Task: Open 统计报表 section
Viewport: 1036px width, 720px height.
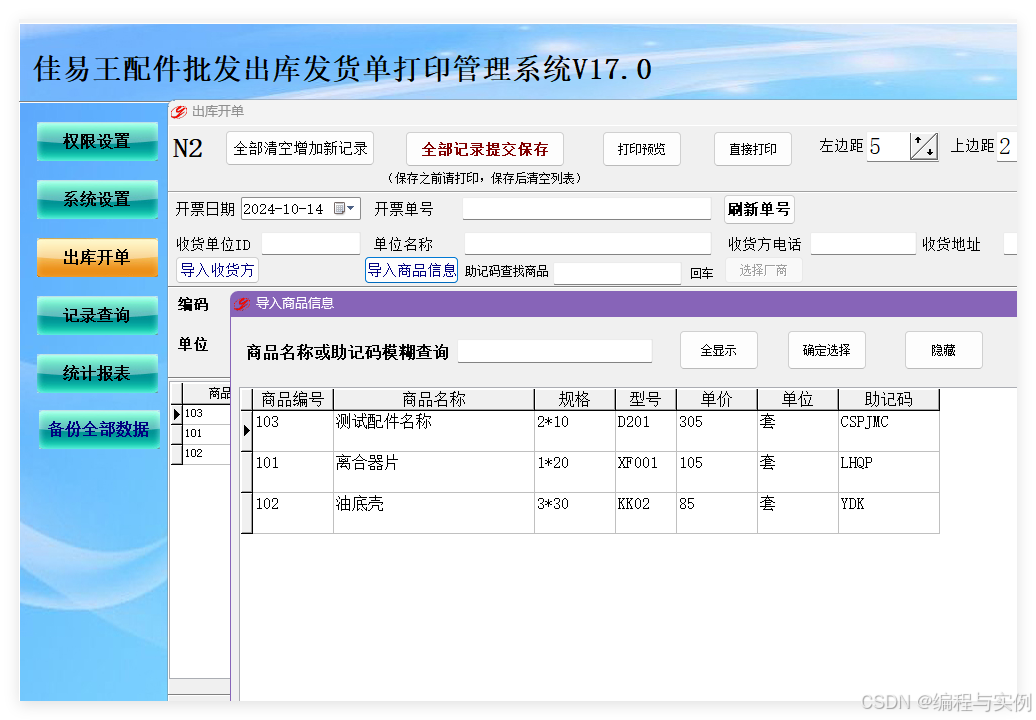Action: pyautogui.click(x=97, y=373)
